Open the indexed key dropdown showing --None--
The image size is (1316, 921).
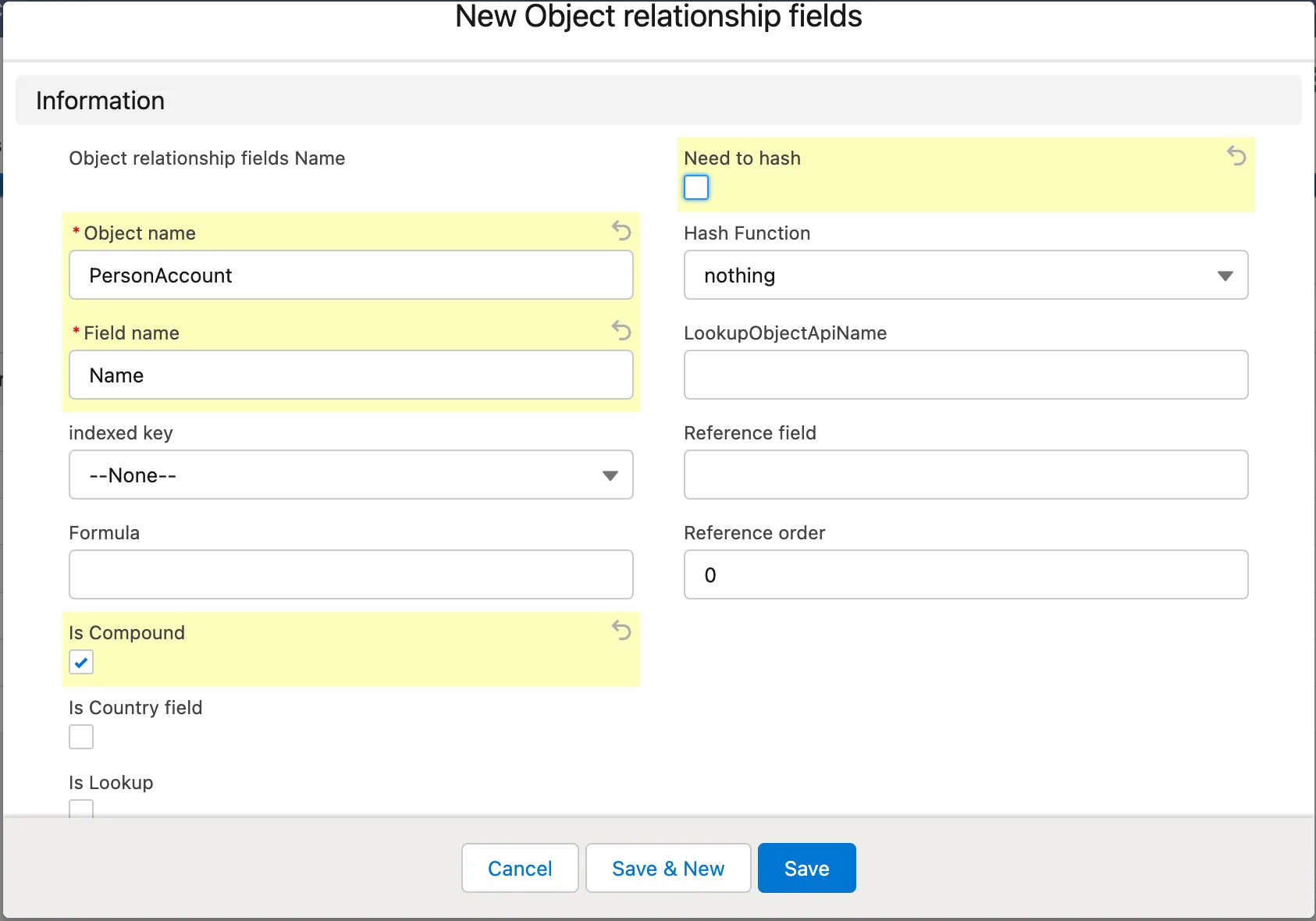(x=350, y=475)
